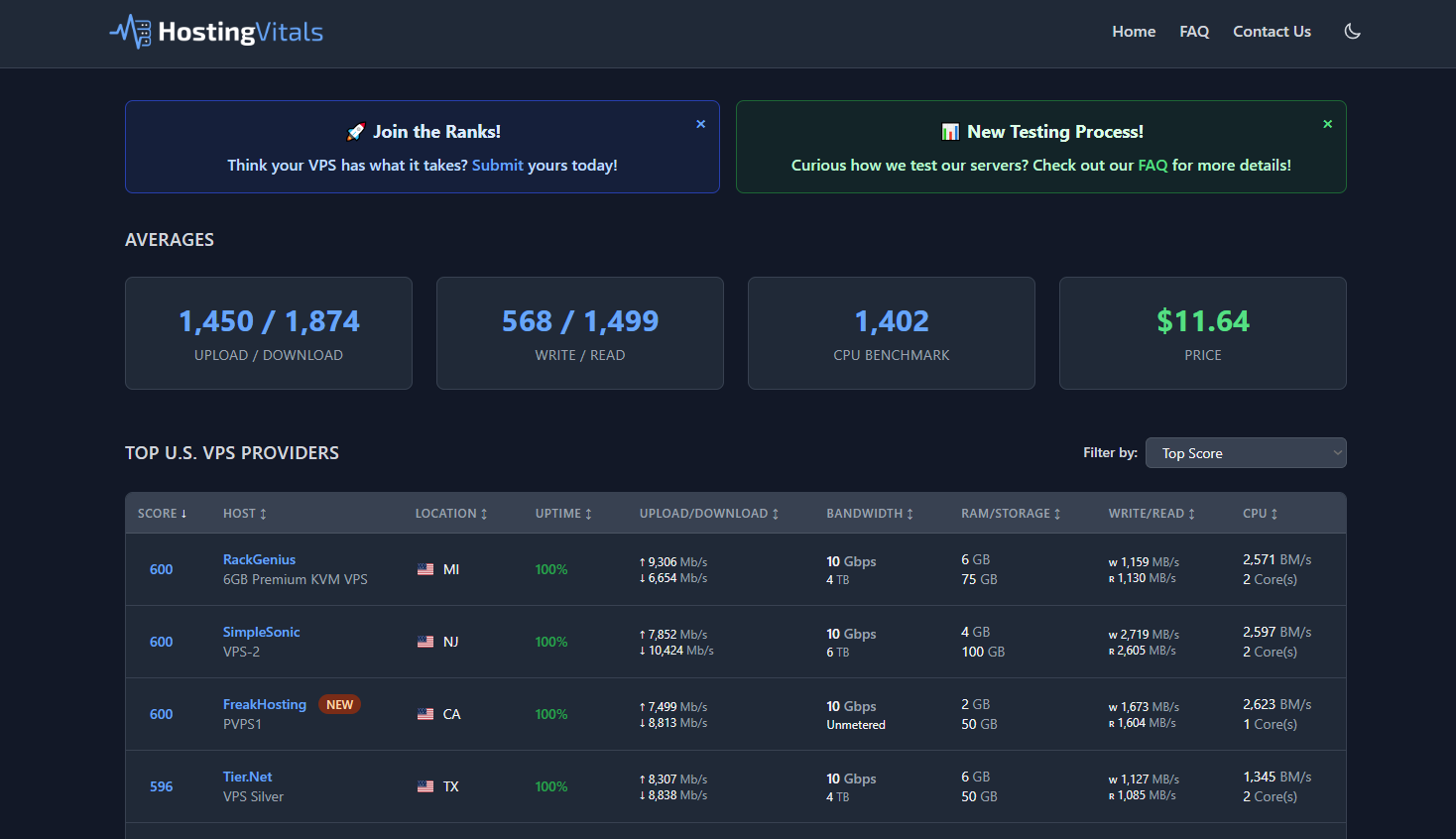Click 'PVPS1' plan text
The width and height of the screenshot is (1456, 839).
pos(242,724)
